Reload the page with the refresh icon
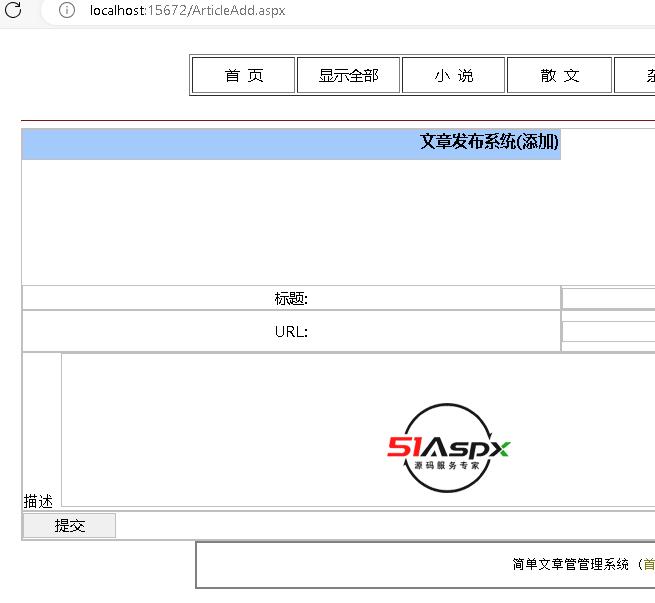This screenshot has width=655, height=603. coord(13,10)
